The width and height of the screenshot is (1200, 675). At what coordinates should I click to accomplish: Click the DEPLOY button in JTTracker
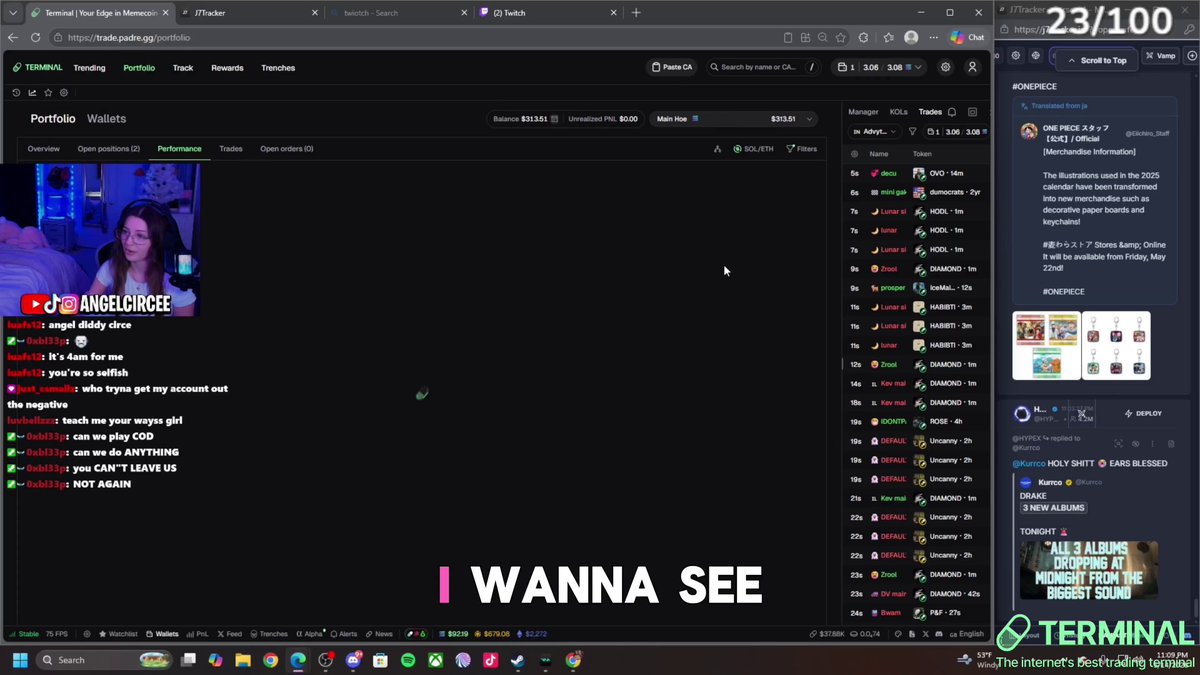[1142, 413]
